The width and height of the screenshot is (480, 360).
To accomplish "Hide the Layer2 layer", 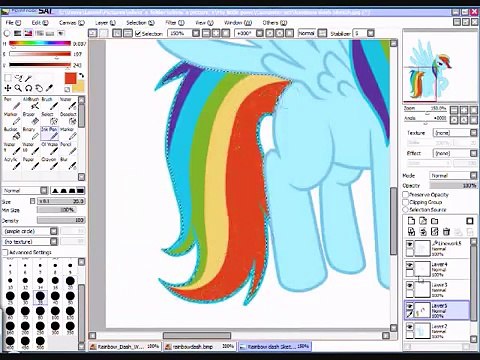I will pos(410,327).
